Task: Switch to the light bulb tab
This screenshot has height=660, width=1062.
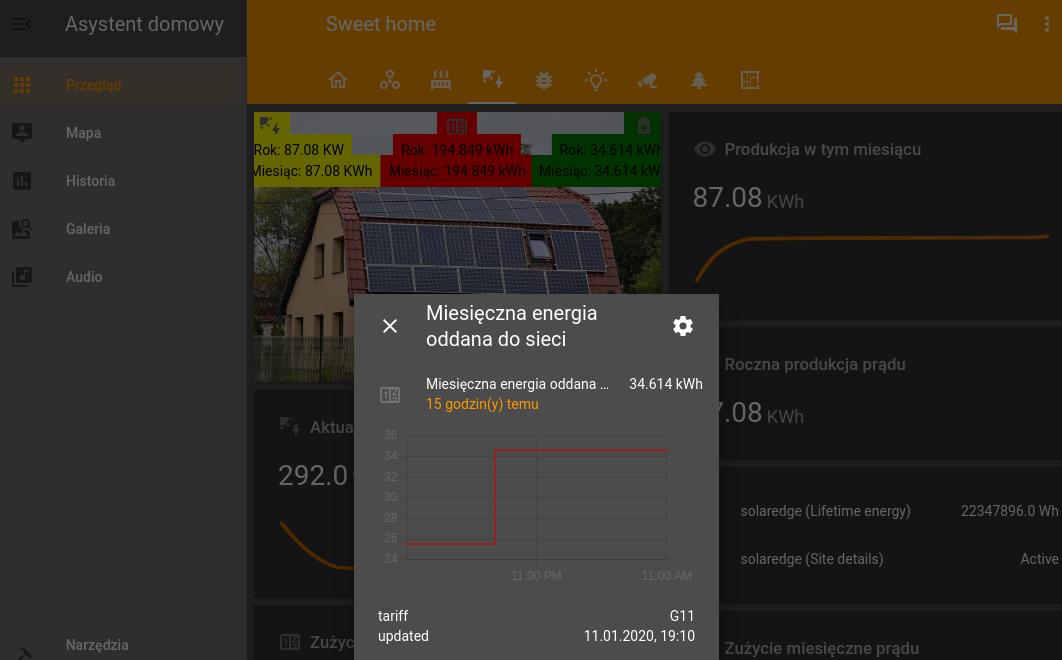Action: 596,81
